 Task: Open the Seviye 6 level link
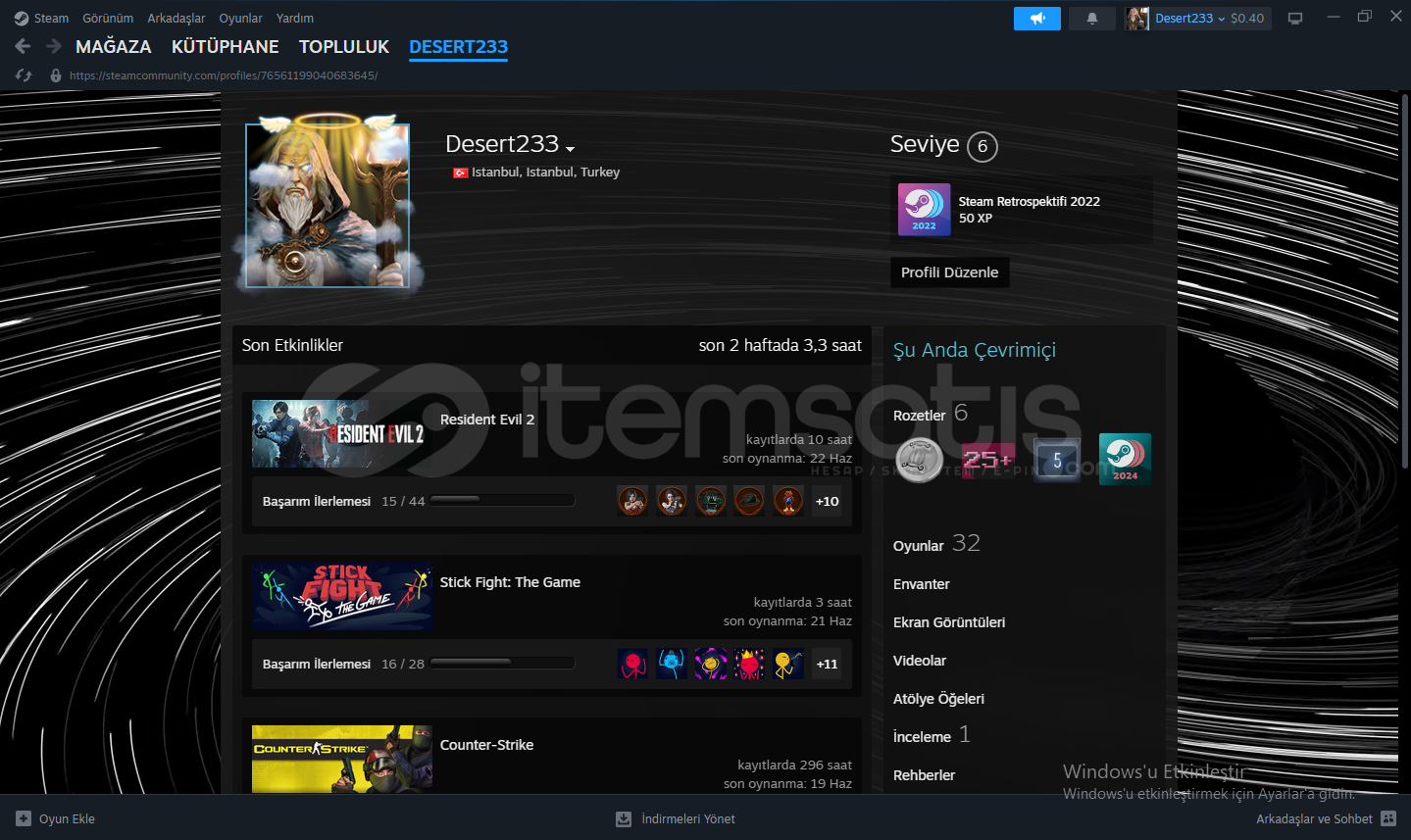coord(943,145)
